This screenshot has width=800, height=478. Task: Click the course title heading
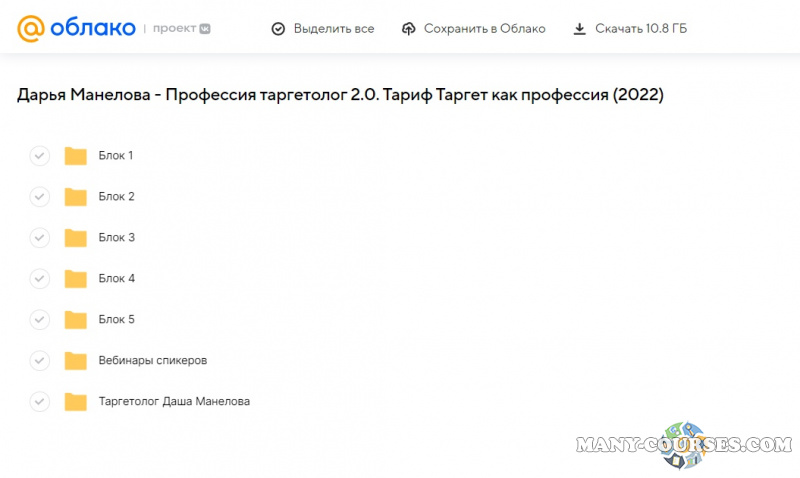[340, 96]
